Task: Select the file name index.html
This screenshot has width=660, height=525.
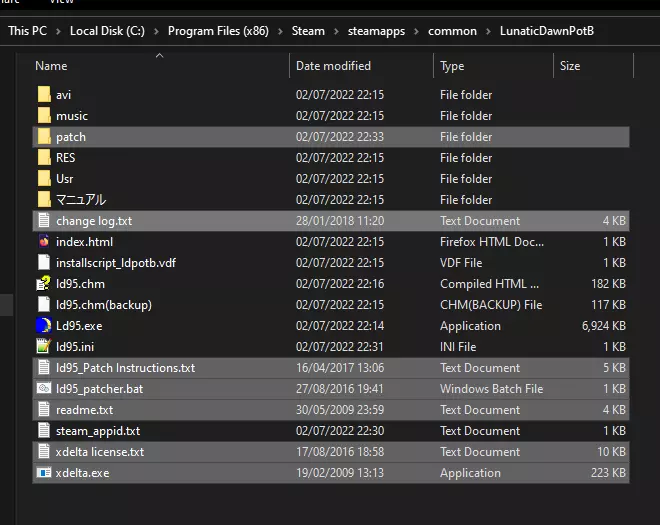Action: [84, 242]
